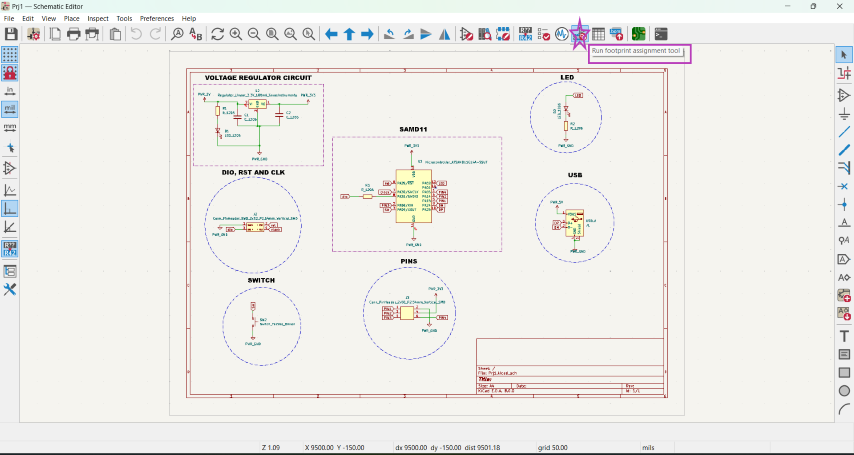The width and height of the screenshot is (854, 455).
Task: Select the Add Wire tool
Action: [844, 132]
